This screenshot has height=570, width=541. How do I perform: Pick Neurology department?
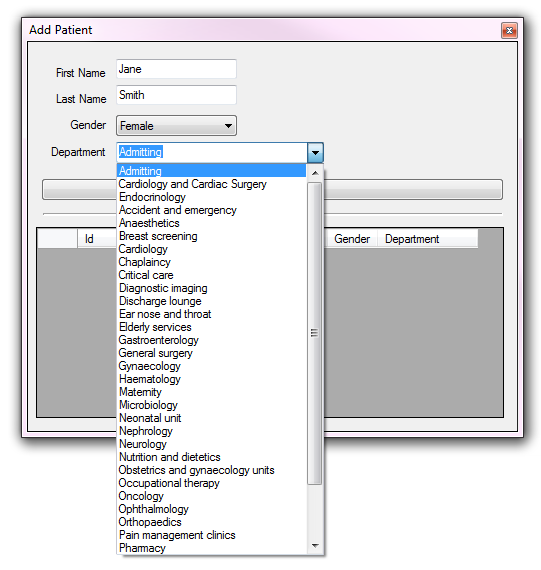point(211,444)
